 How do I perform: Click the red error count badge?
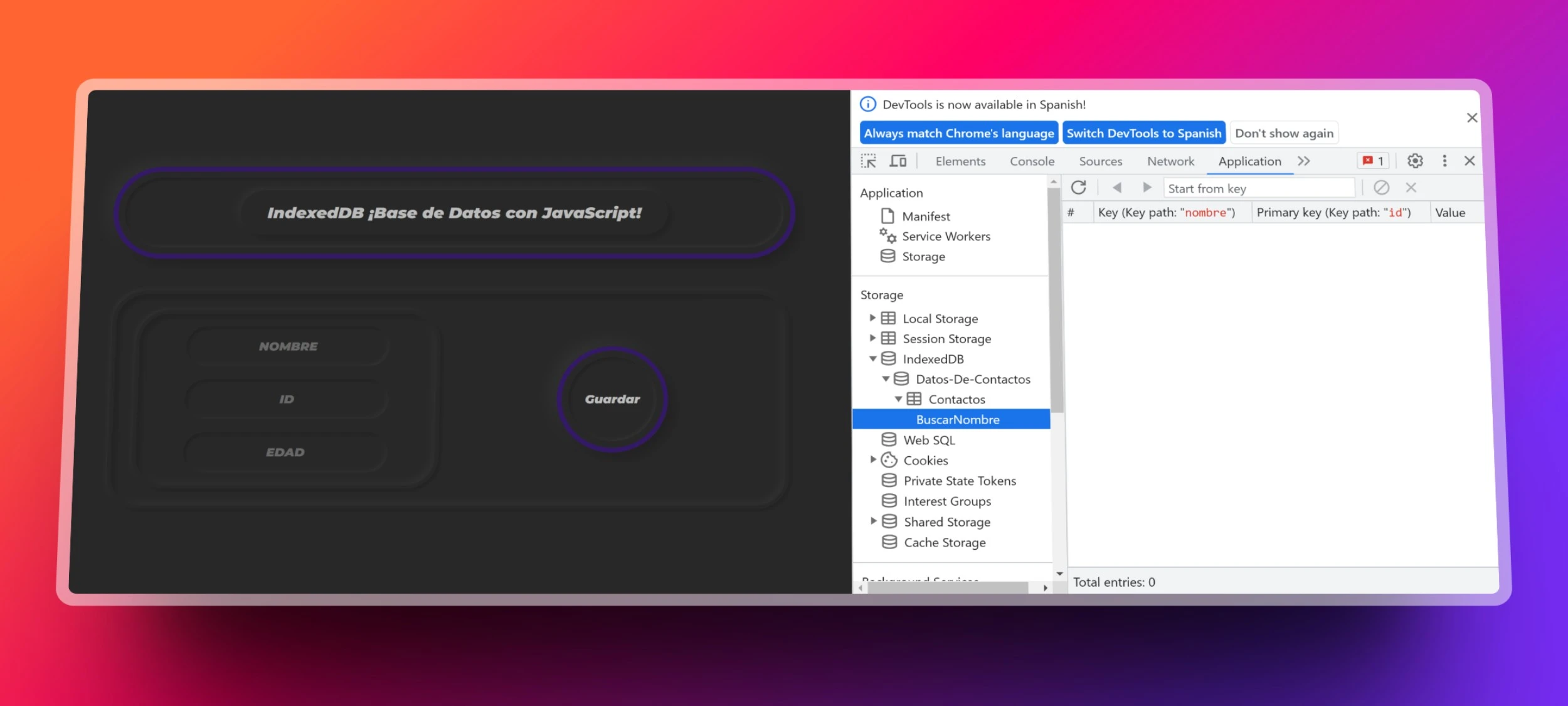(x=1373, y=161)
